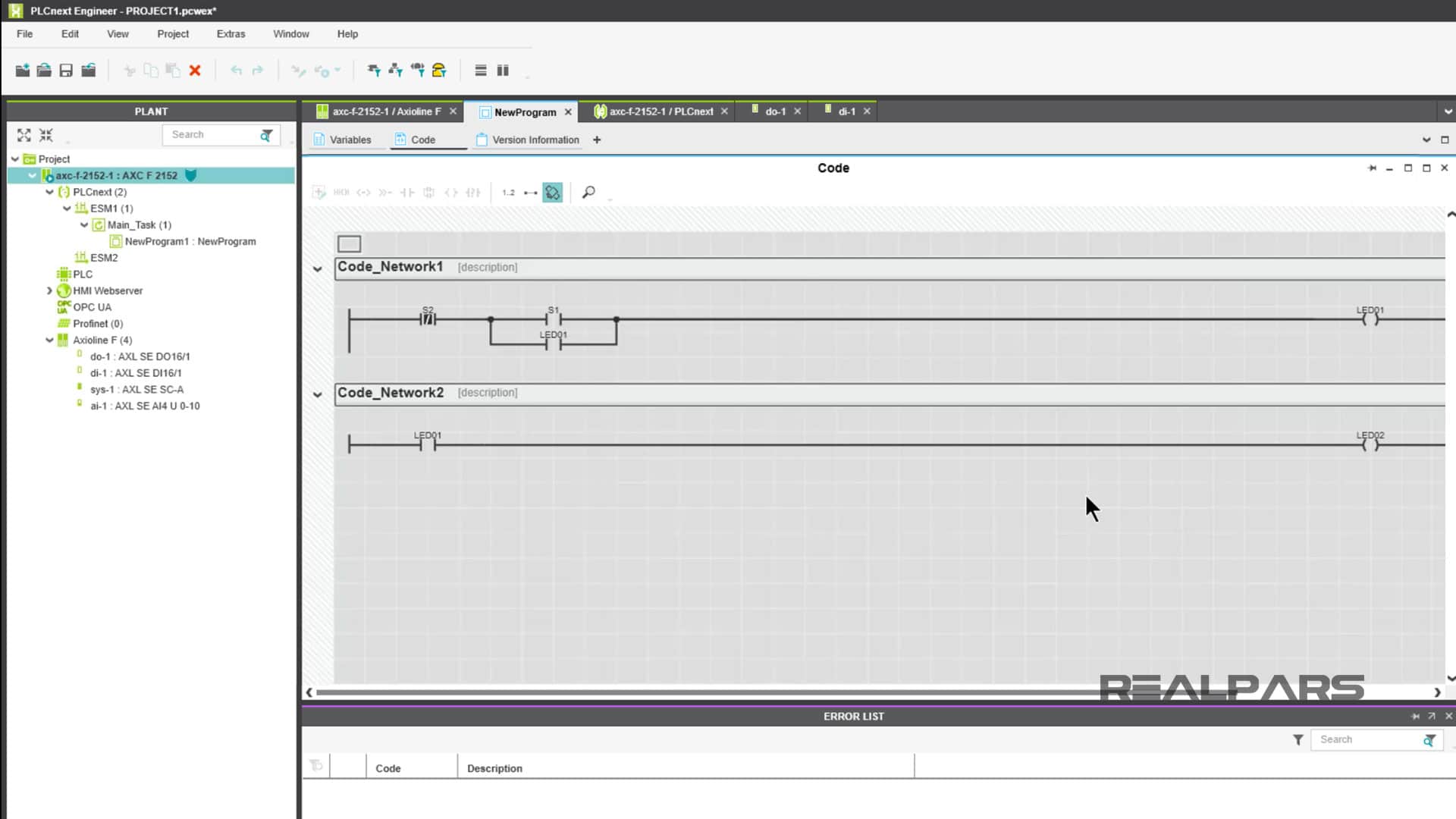This screenshot has height=819, width=1456.
Task: Select the S1 contact in Code_Network1
Action: point(554,319)
